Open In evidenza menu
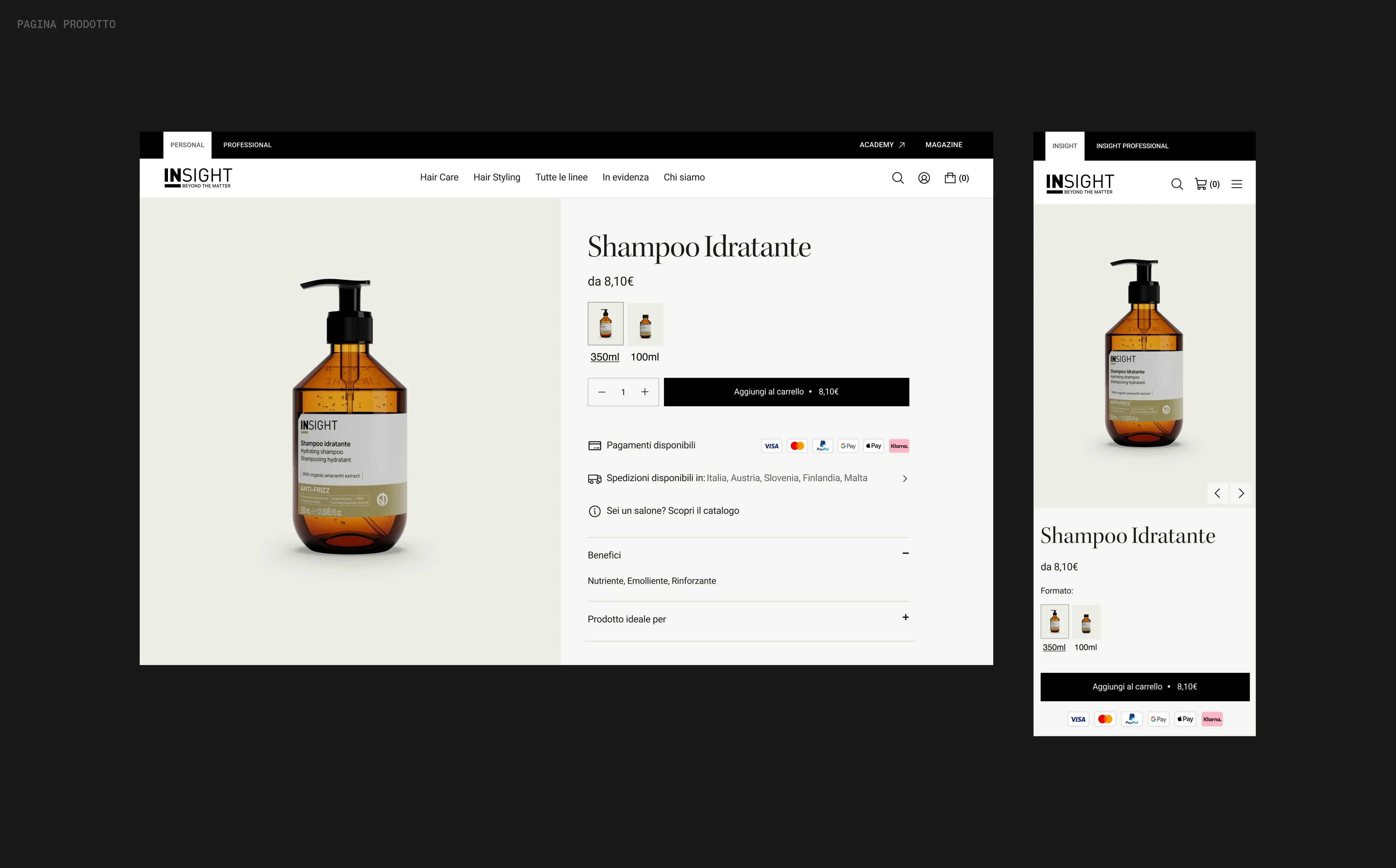Image resolution: width=1396 pixels, height=868 pixels. click(625, 177)
